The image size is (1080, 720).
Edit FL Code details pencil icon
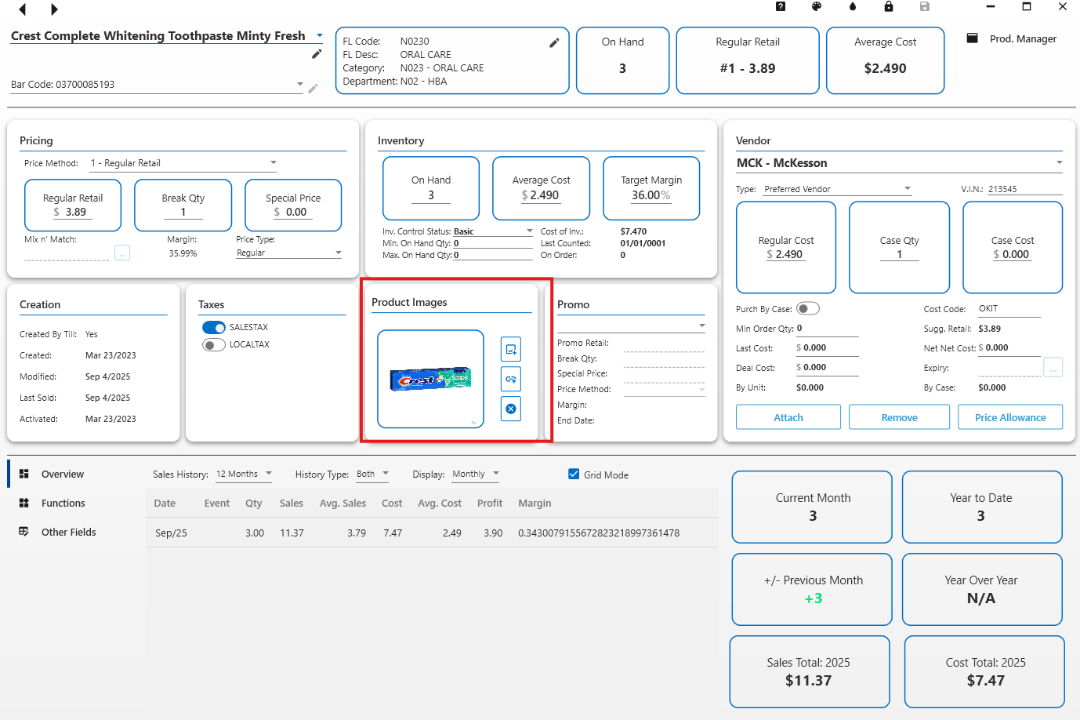[x=554, y=43]
